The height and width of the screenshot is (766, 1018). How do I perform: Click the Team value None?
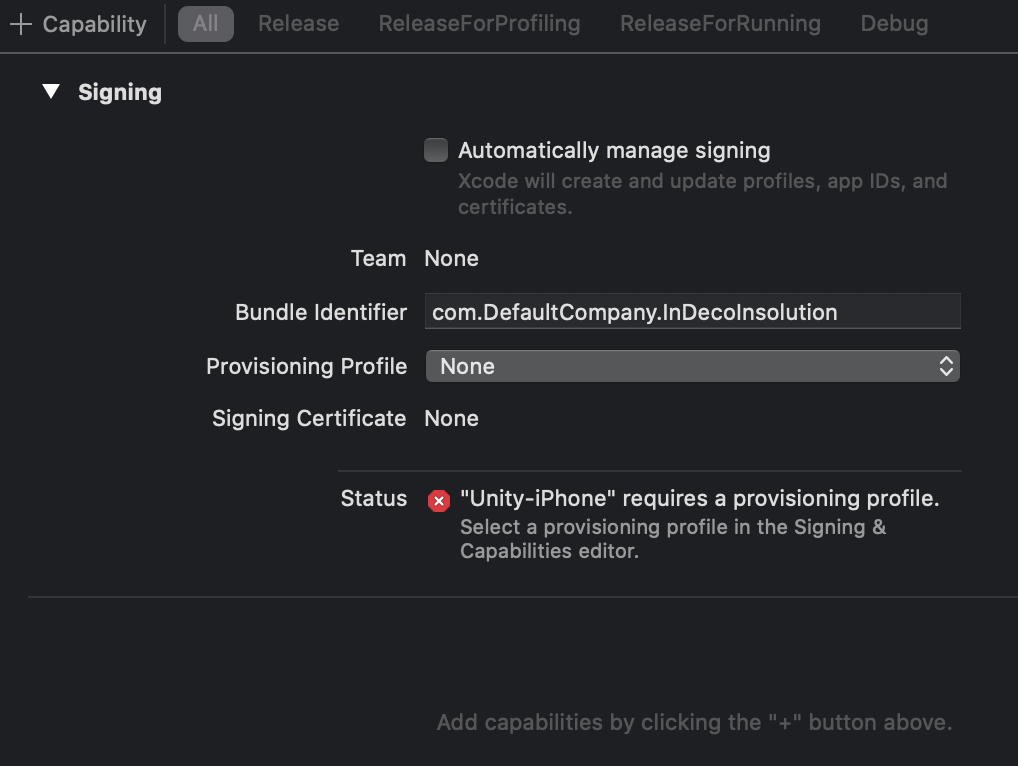(x=451, y=258)
